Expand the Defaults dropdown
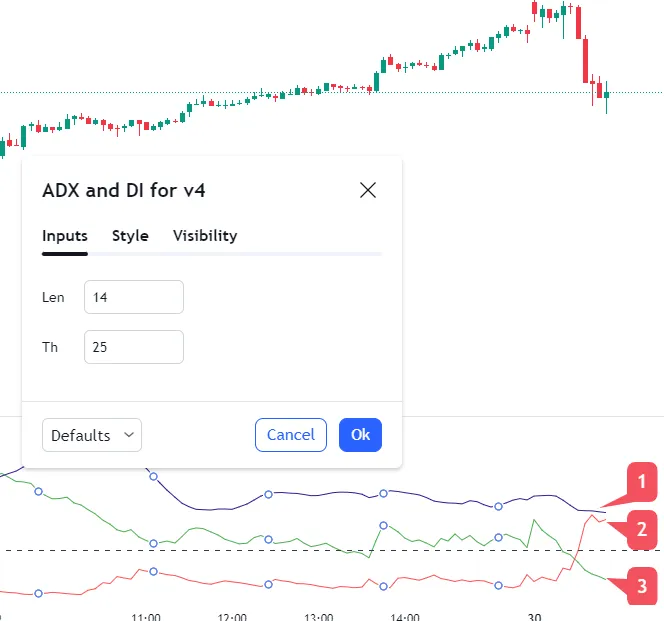Image resolution: width=664 pixels, height=621 pixels. coord(92,435)
